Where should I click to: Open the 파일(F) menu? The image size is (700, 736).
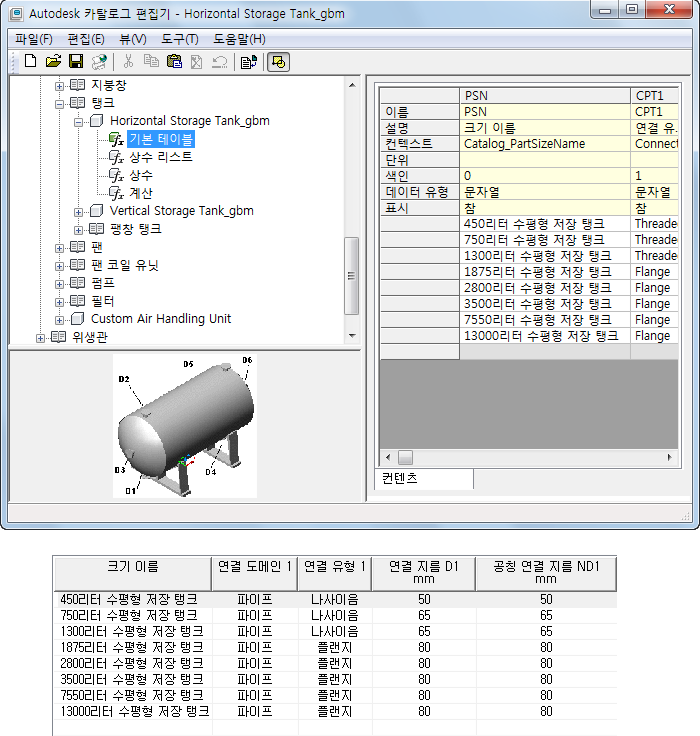pos(34,39)
